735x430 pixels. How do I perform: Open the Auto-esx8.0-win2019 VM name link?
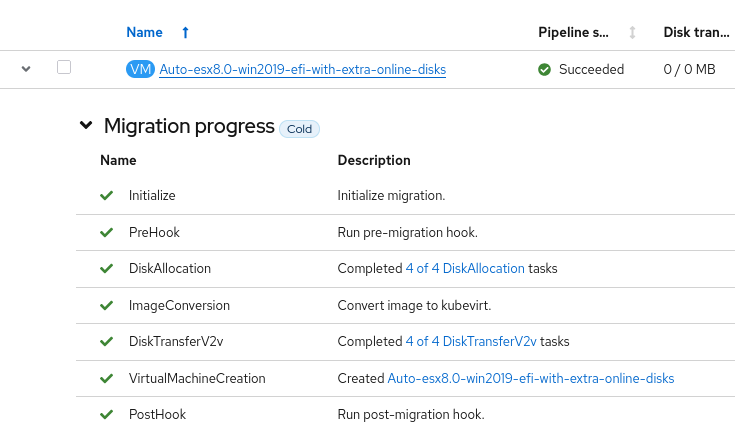(302, 70)
